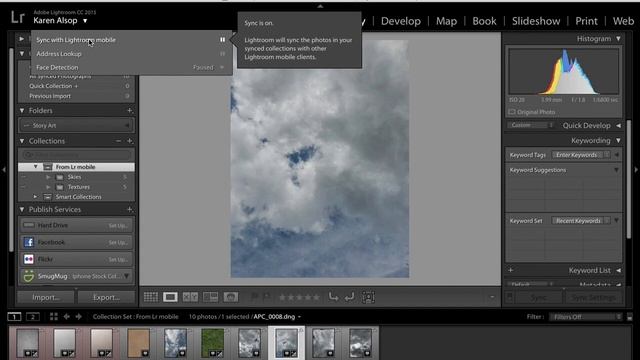Collapse the Folders panel
This screenshot has width=640, height=360.
coord(22,110)
